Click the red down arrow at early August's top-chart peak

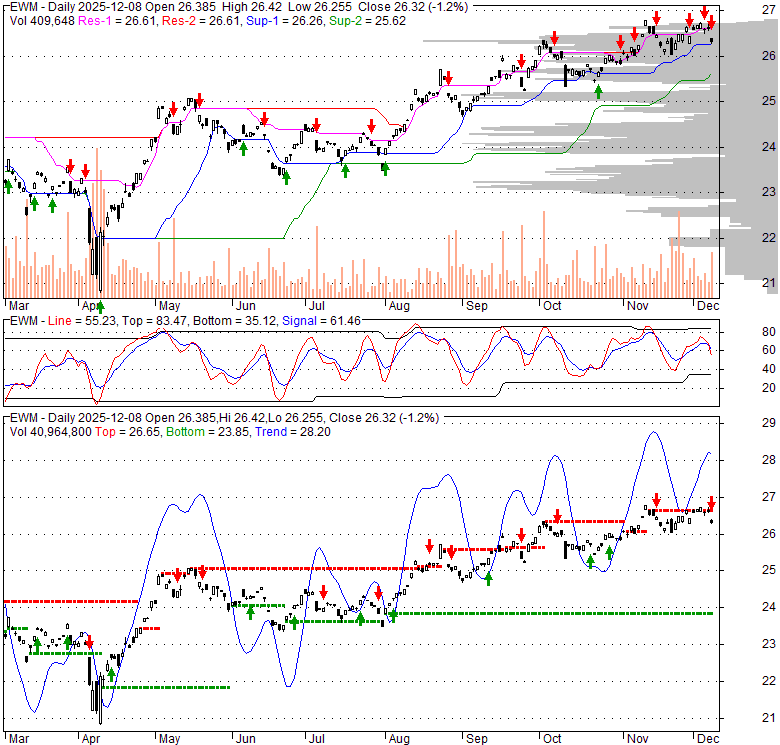[447, 75]
